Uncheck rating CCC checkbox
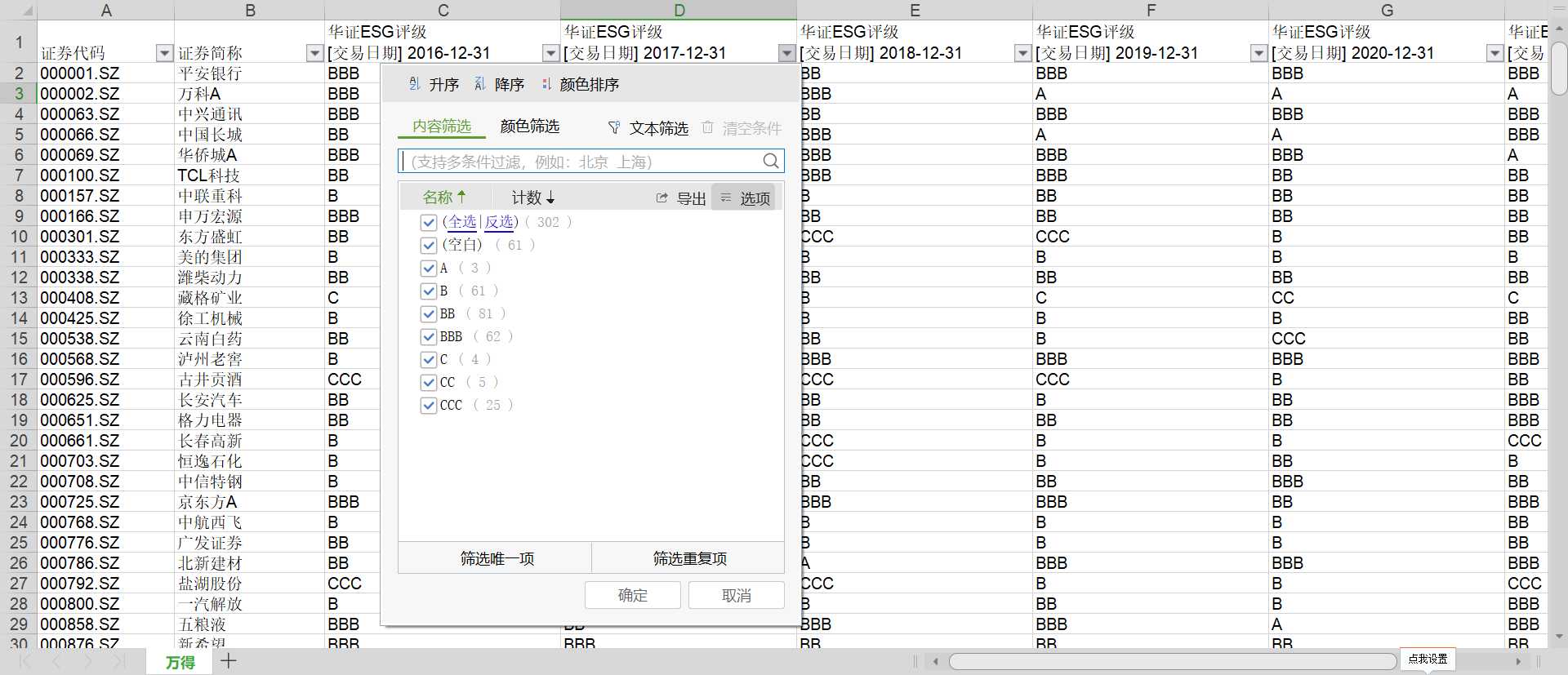 point(429,405)
